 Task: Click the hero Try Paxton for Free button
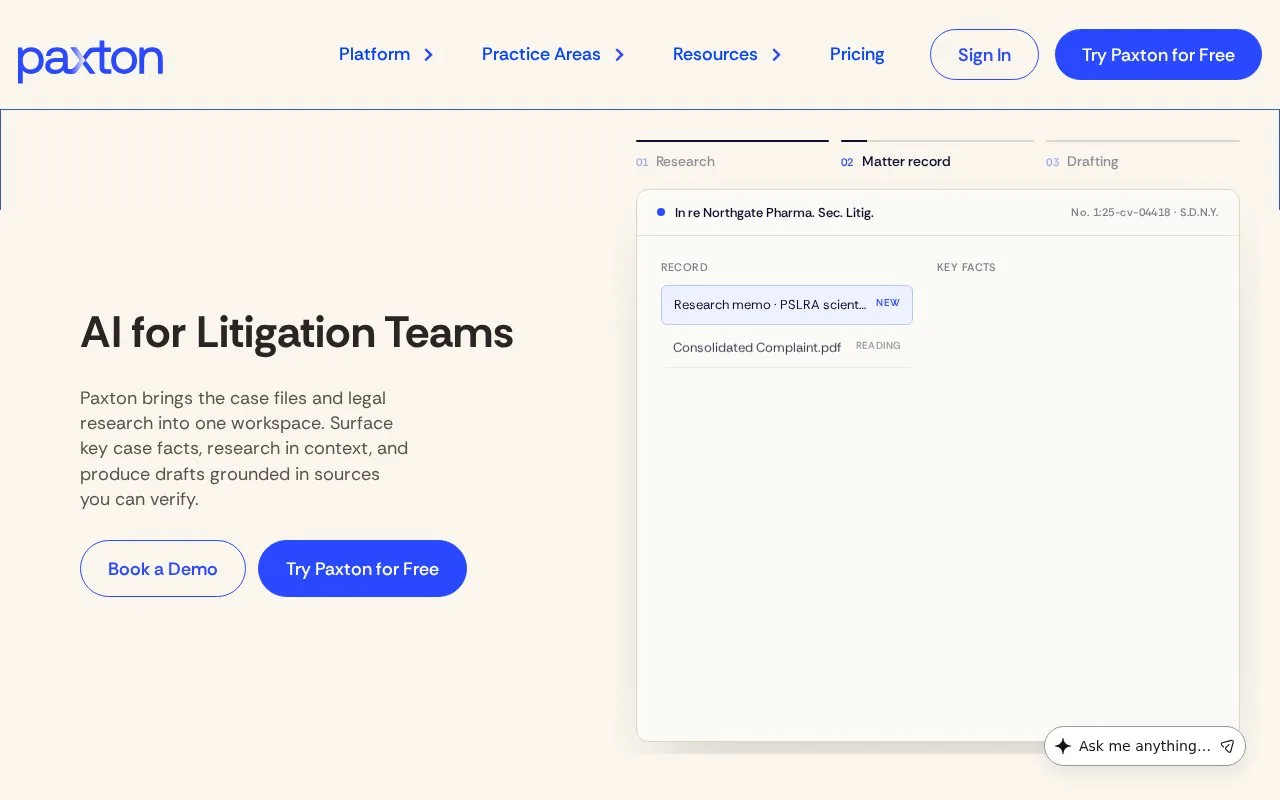(x=362, y=569)
